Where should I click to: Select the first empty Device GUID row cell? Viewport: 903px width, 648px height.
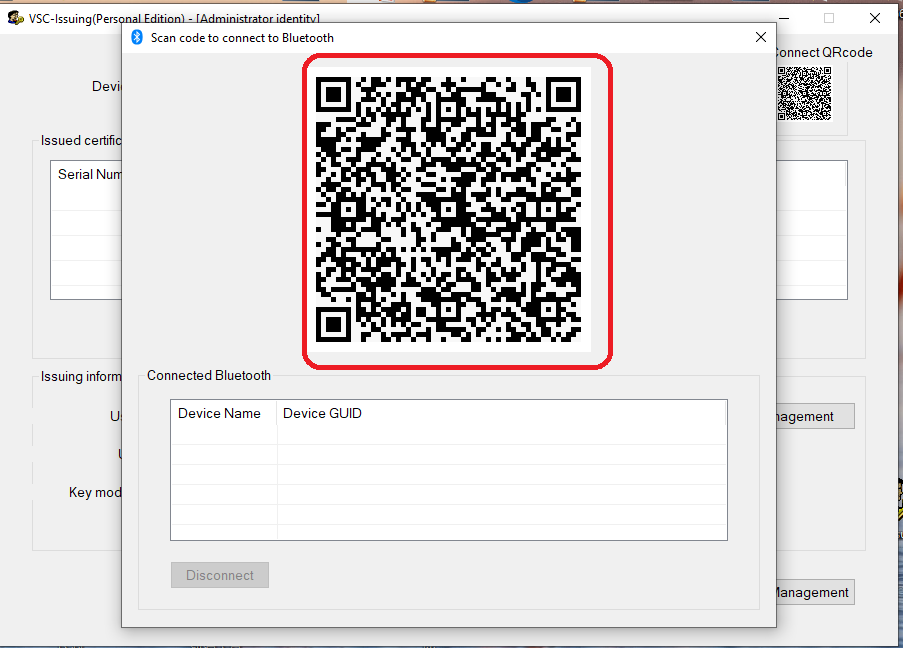pos(500,435)
